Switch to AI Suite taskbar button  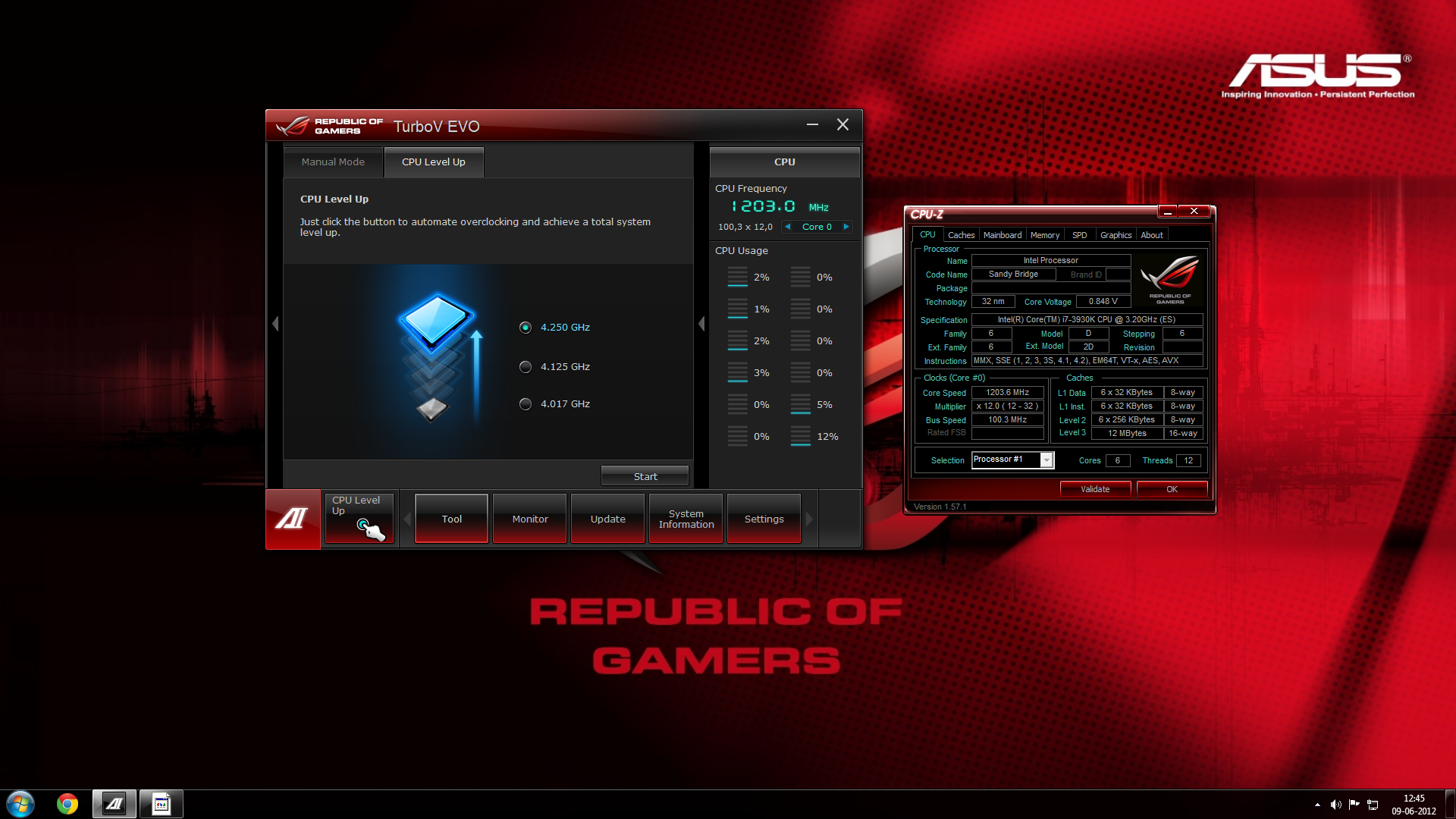[x=115, y=804]
